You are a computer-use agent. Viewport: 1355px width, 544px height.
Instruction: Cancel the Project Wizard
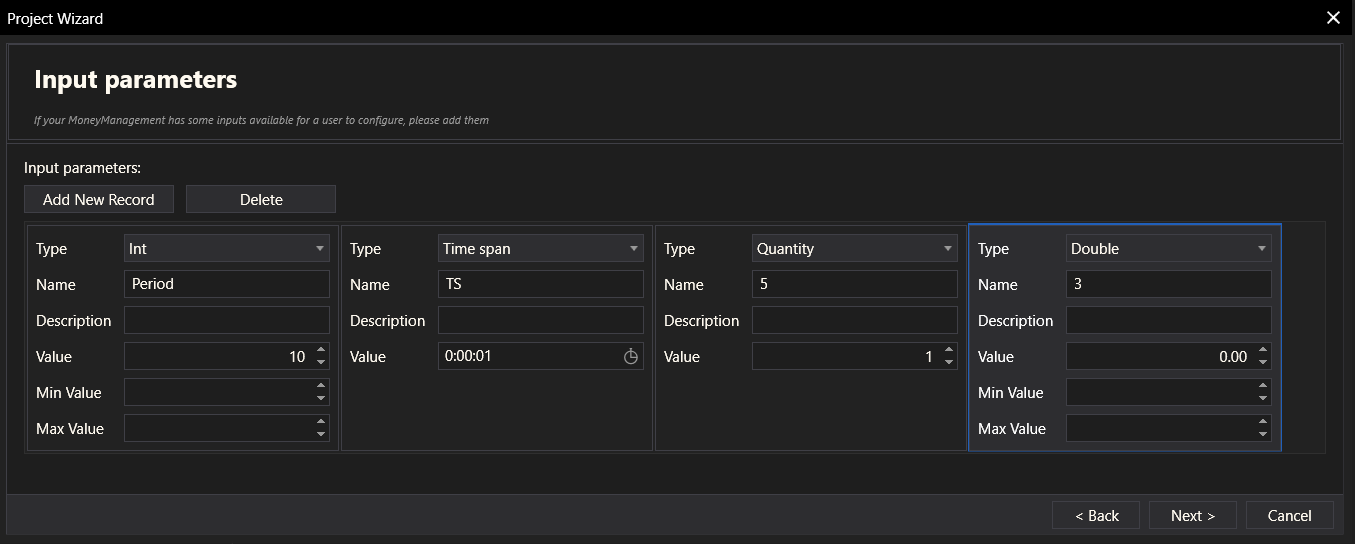[1289, 516]
